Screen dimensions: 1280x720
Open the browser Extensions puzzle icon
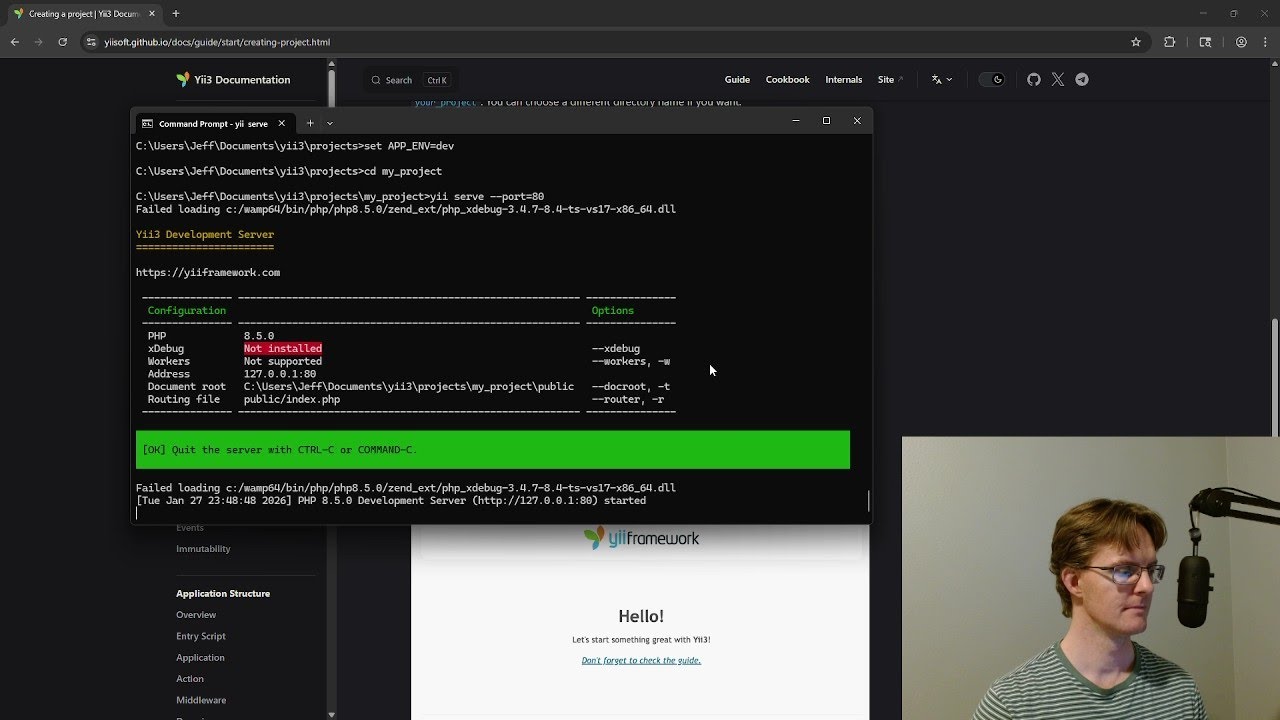[1170, 42]
